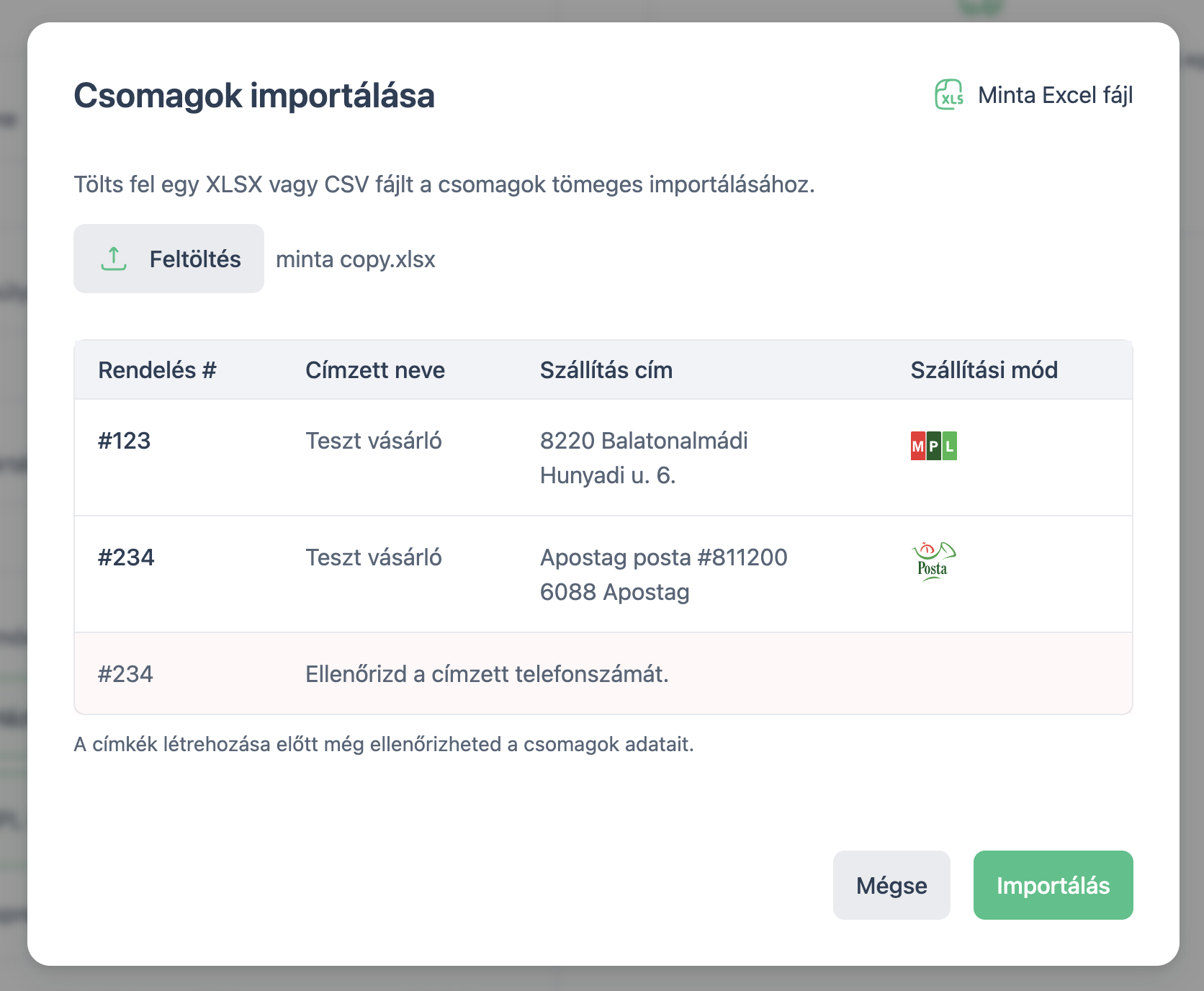The image size is (1204, 991).
Task: Click the Rendelés # column header
Action: pyautogui.click(x=157, y=370)
